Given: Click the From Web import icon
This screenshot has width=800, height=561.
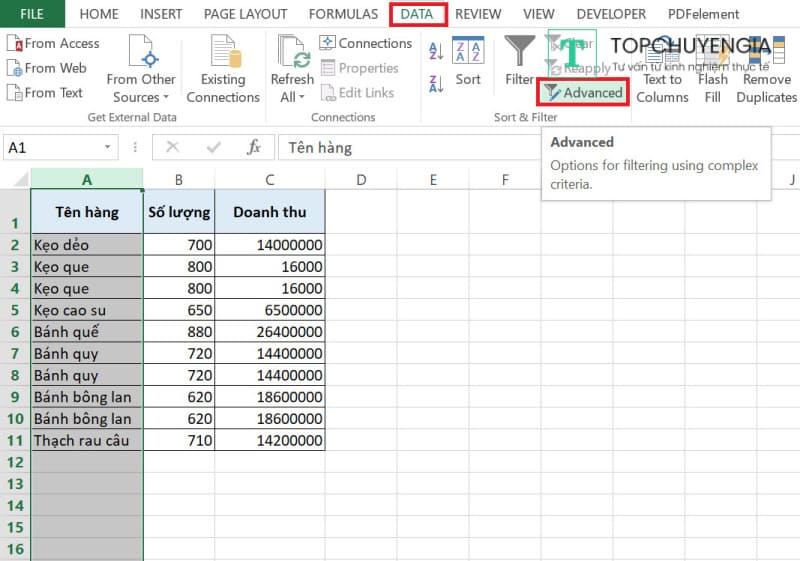Looking at the screenshot, I should 15,68.
